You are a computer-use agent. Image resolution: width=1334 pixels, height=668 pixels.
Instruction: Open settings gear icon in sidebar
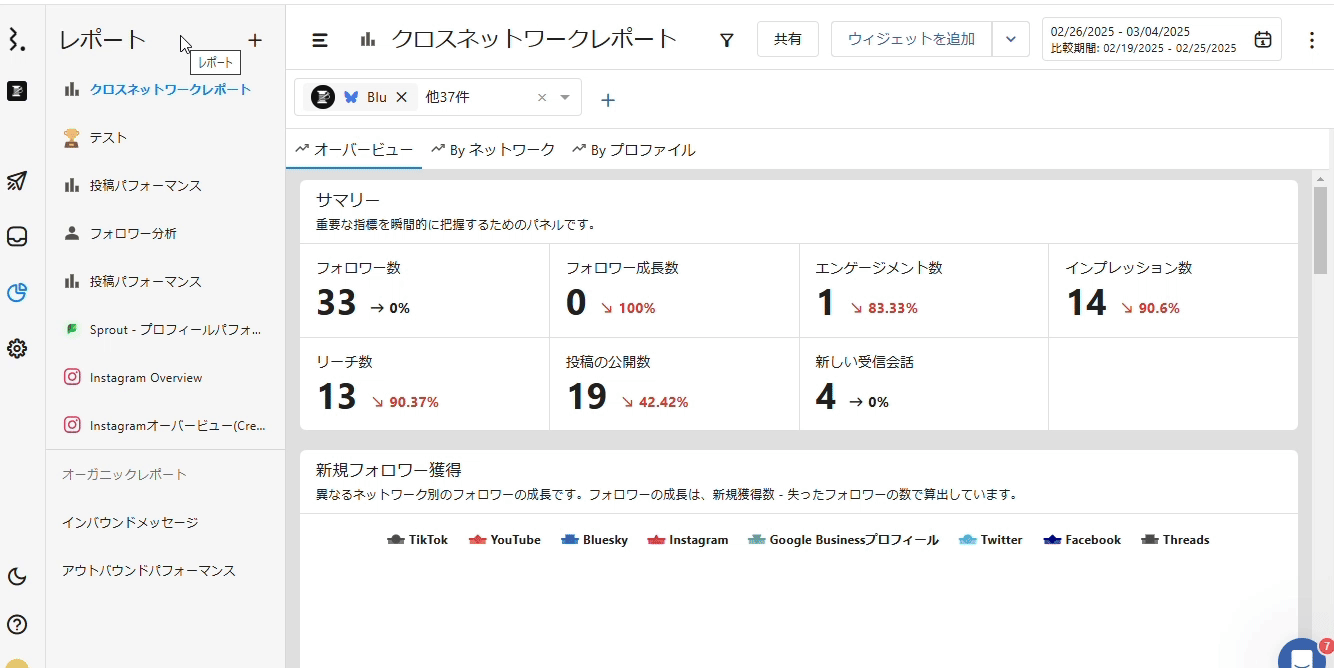point(17,349)
